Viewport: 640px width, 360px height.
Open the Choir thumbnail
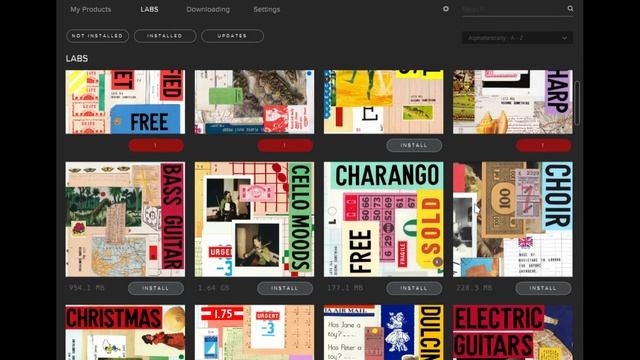point(513,219)
